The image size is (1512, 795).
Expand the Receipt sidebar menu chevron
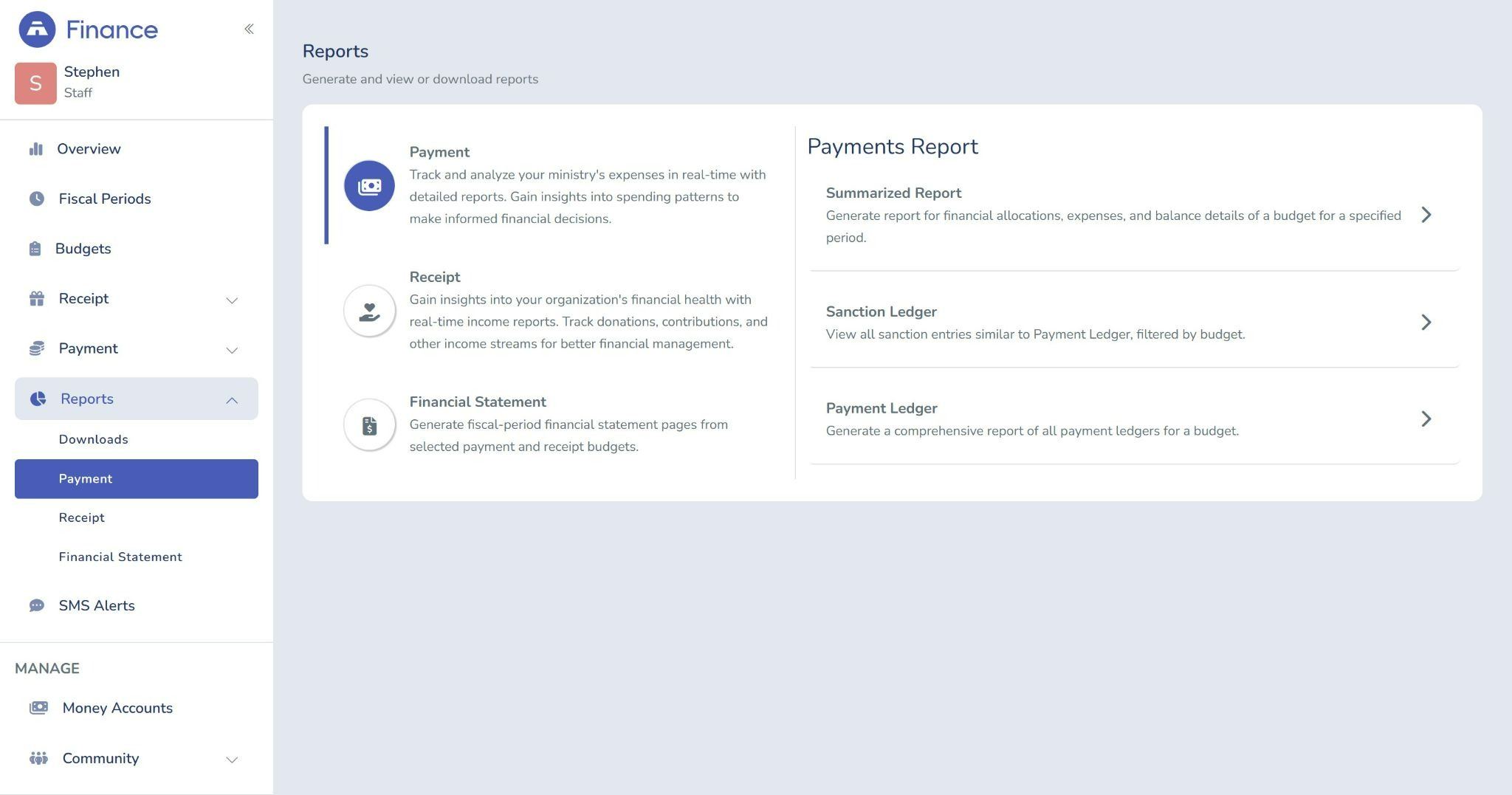(x=232, y=300)
